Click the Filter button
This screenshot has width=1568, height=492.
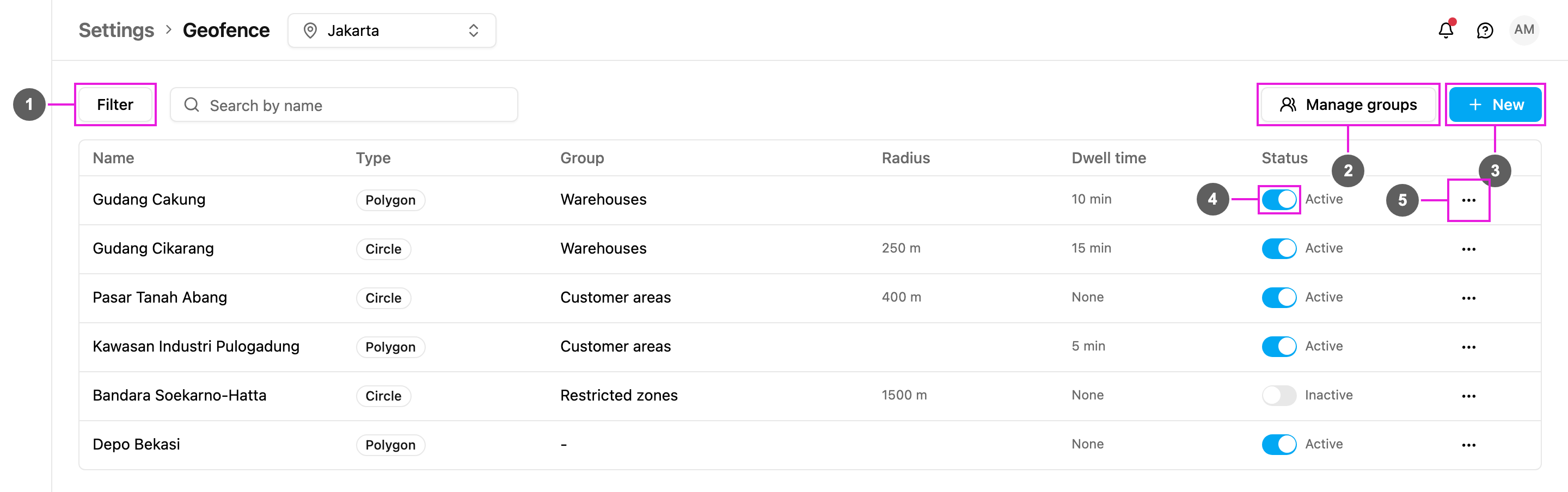(115, 104)
